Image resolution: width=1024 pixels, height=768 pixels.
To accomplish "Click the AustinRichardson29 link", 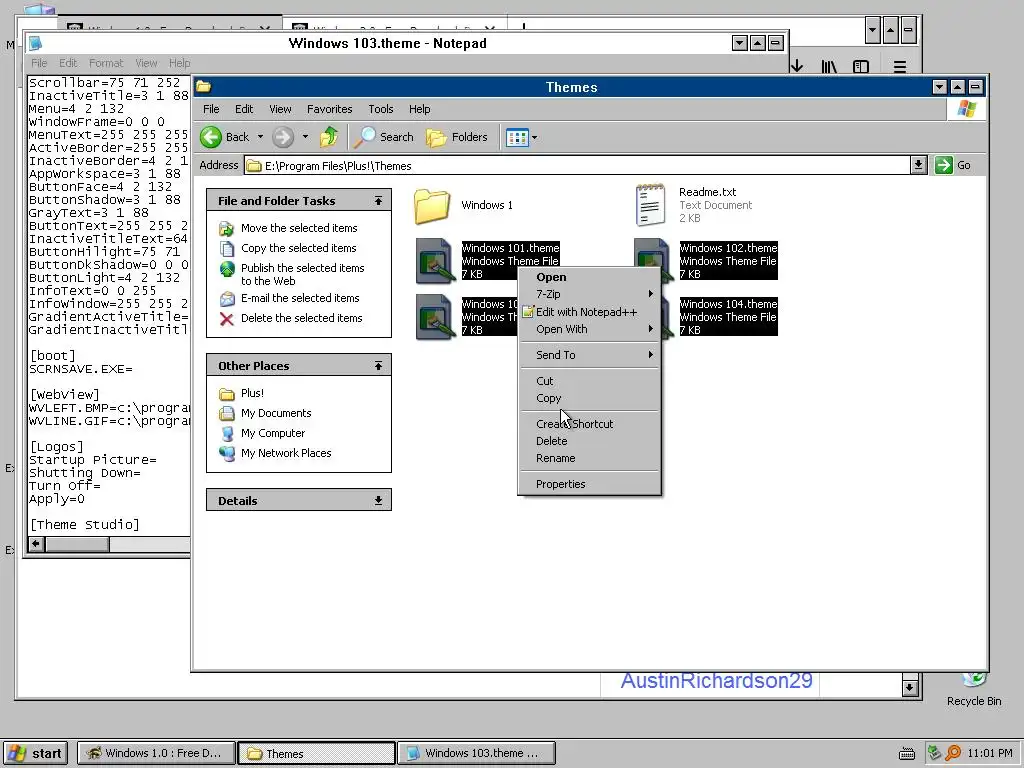I will 716,680.
